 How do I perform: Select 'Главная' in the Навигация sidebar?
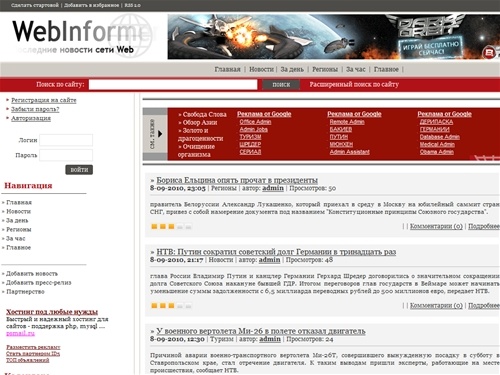point(19,202)
